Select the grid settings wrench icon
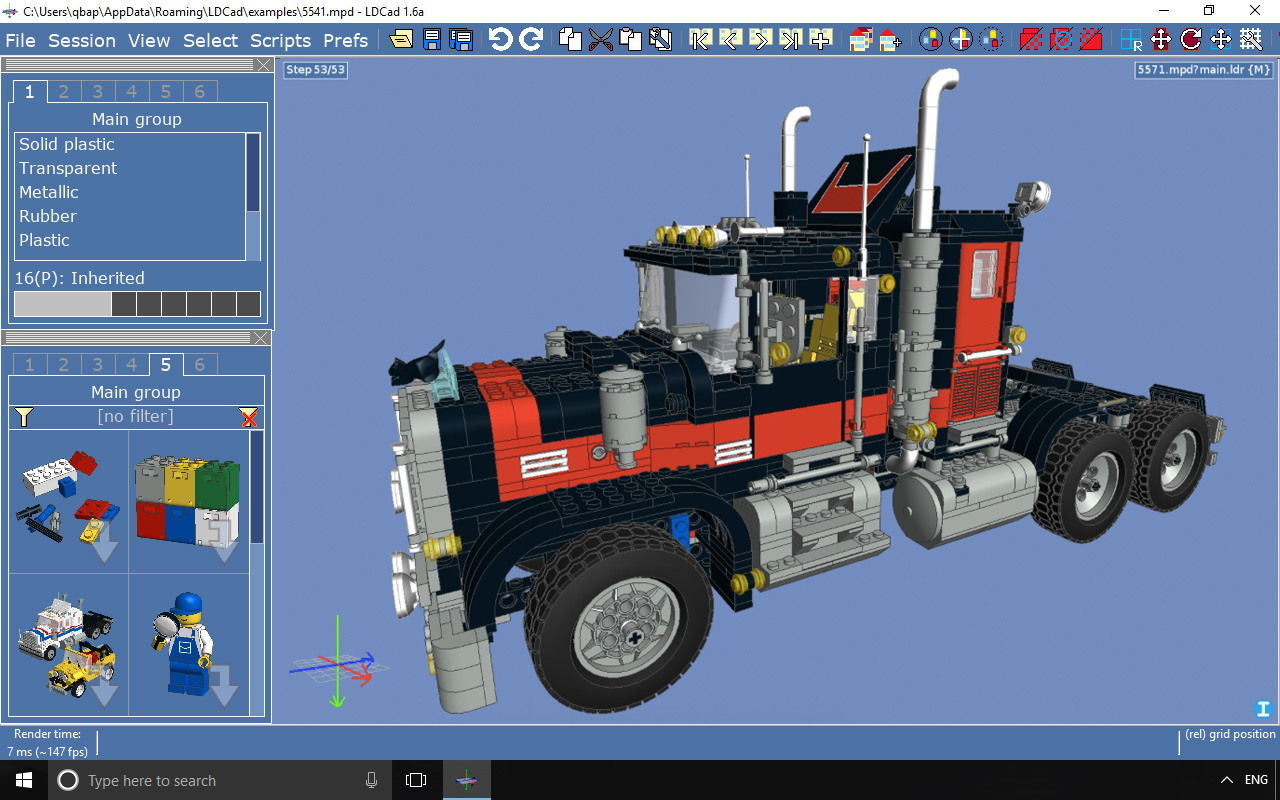 click(1250, 39)
